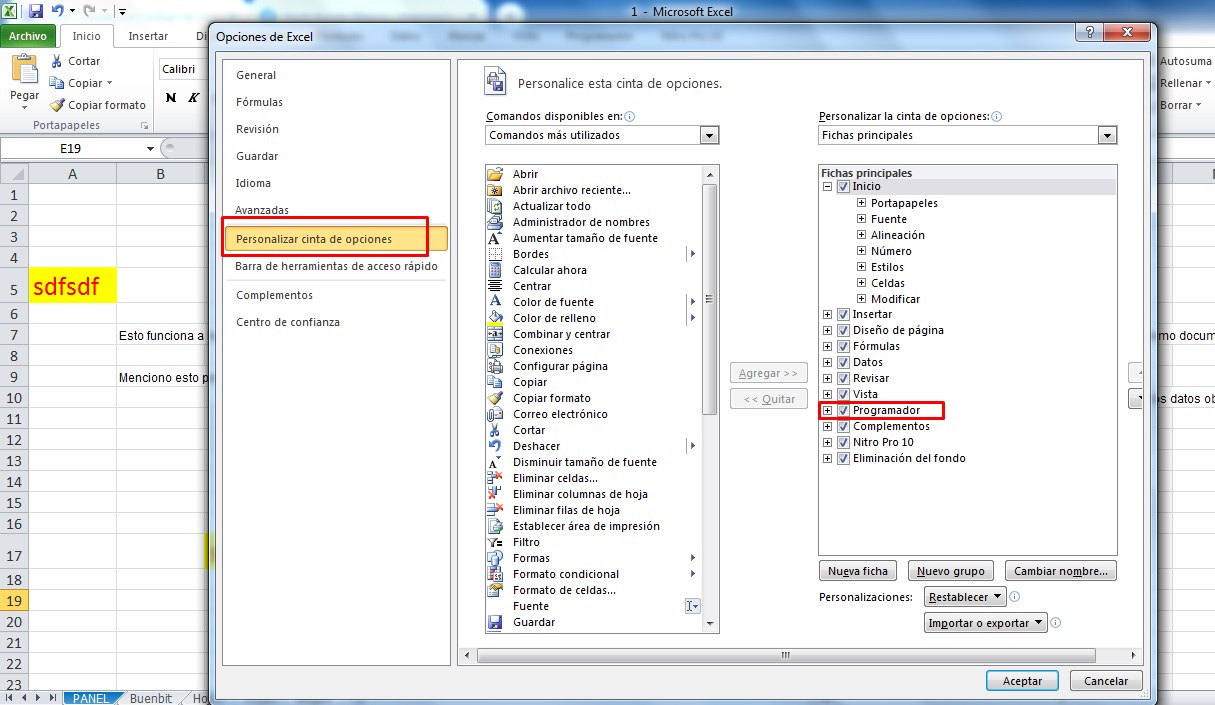Click the Aceptar button
This screenshot has height=705, width=1215.
tap(1021, 681)
